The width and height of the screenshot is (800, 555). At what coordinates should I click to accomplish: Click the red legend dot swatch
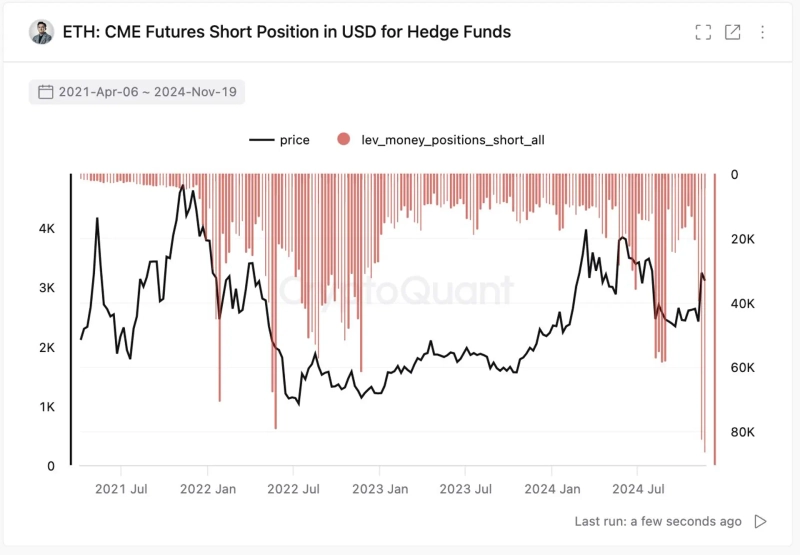click(x=344, y=140)
